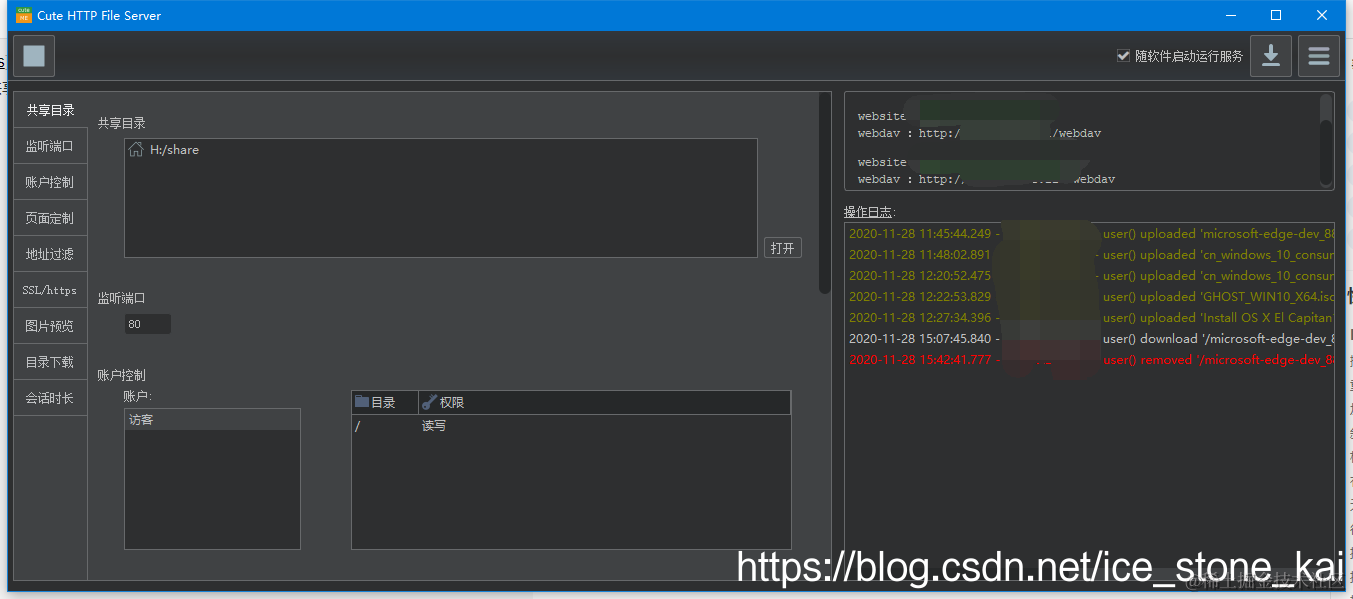Click the home icon beside H:/share

coord(136,149)
